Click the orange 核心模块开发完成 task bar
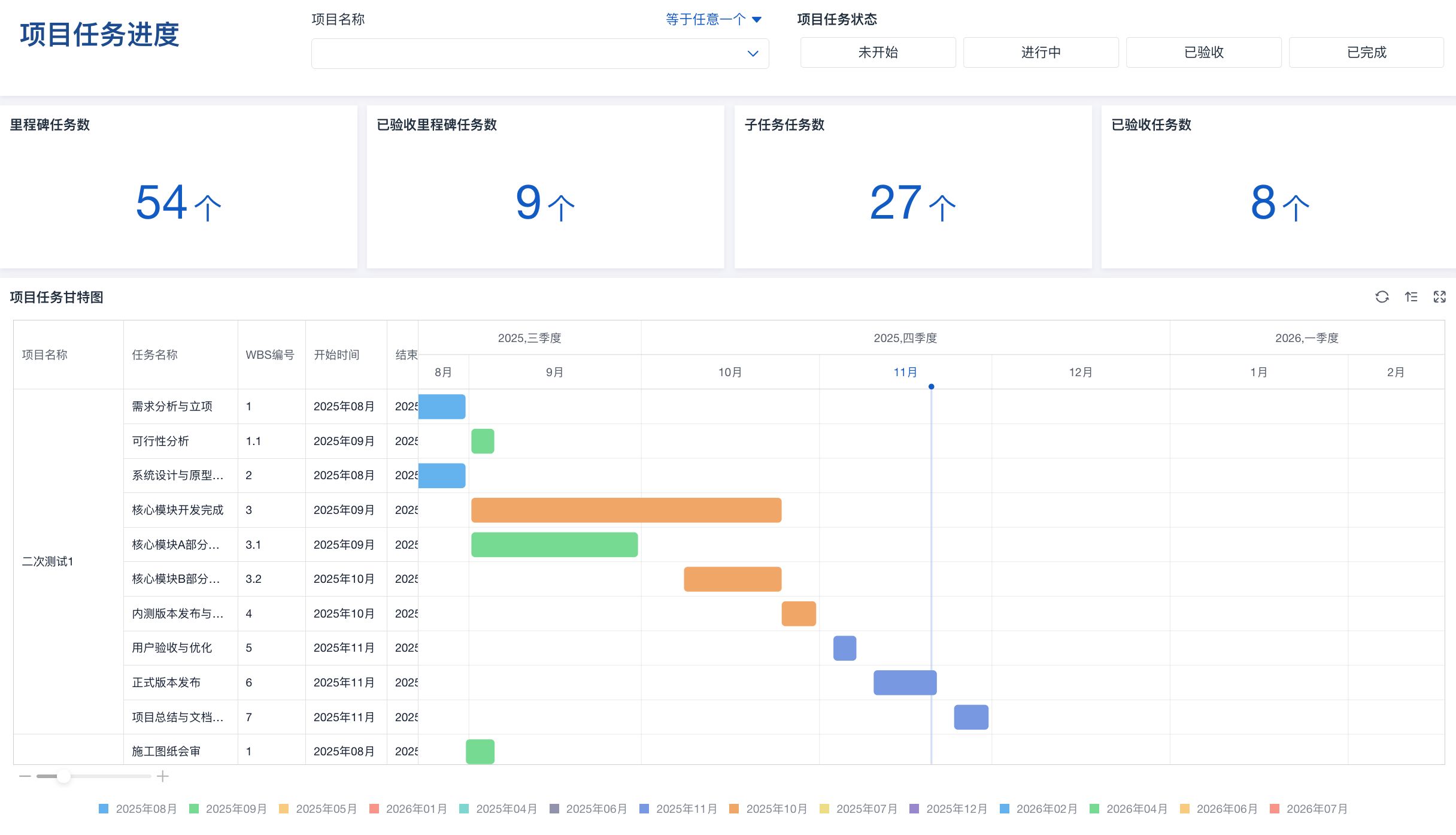 tap(626, 510)
